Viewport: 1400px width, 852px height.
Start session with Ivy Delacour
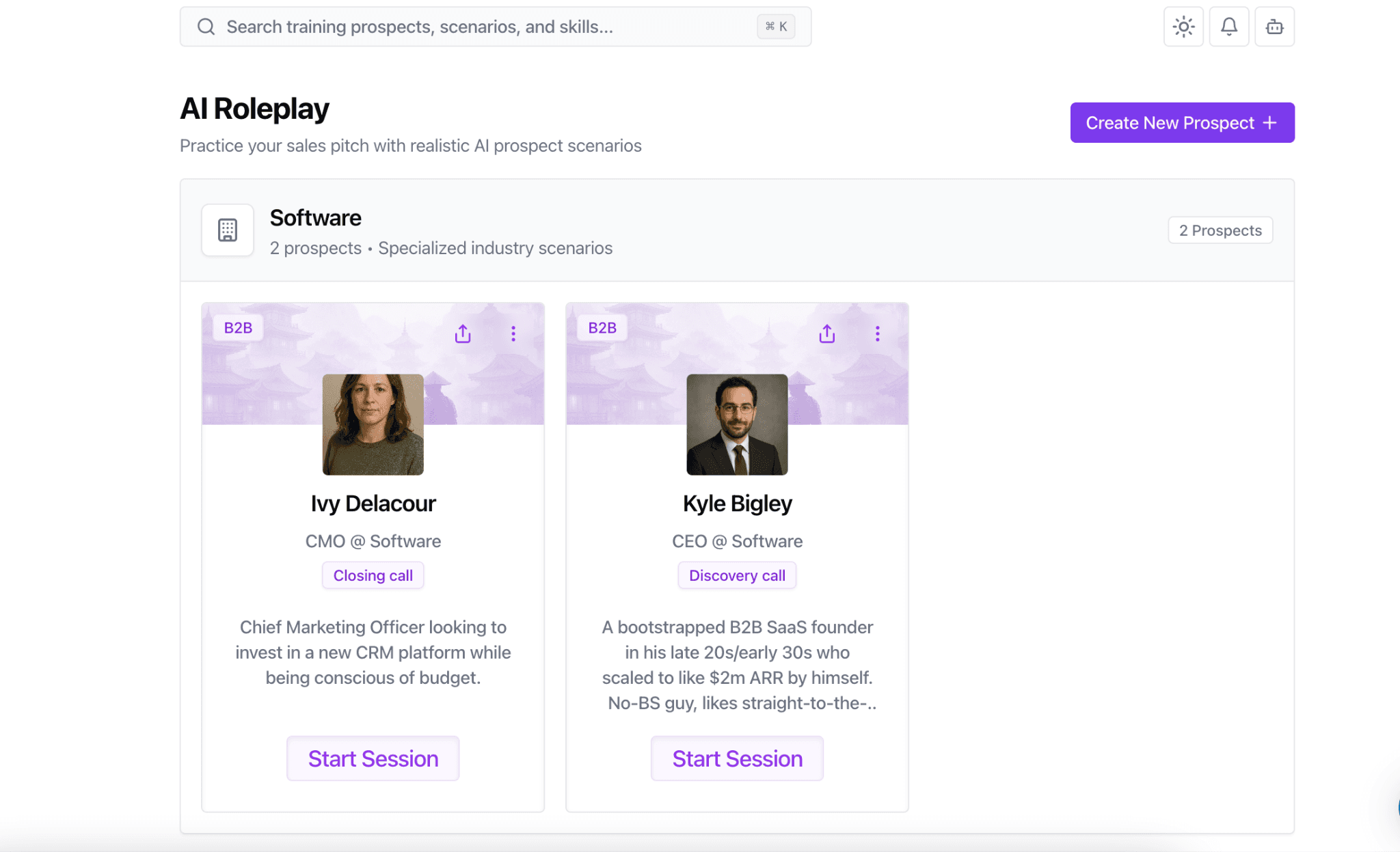tap(373, 758)
